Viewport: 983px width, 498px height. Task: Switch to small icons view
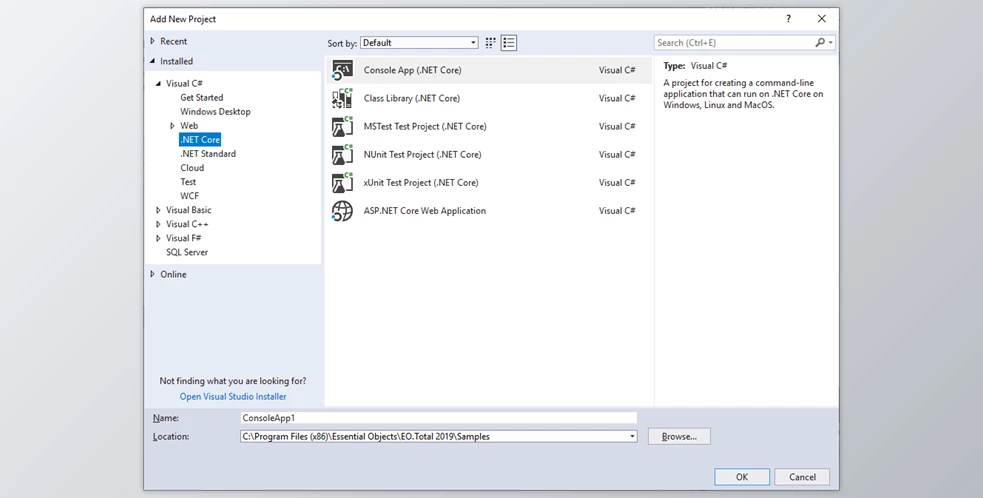490,43
